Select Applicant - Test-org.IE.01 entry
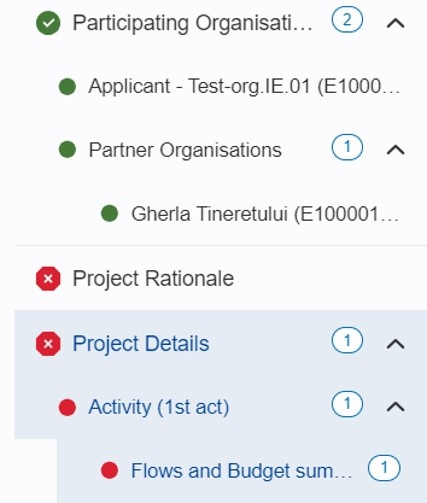 [x=244, y=86]
